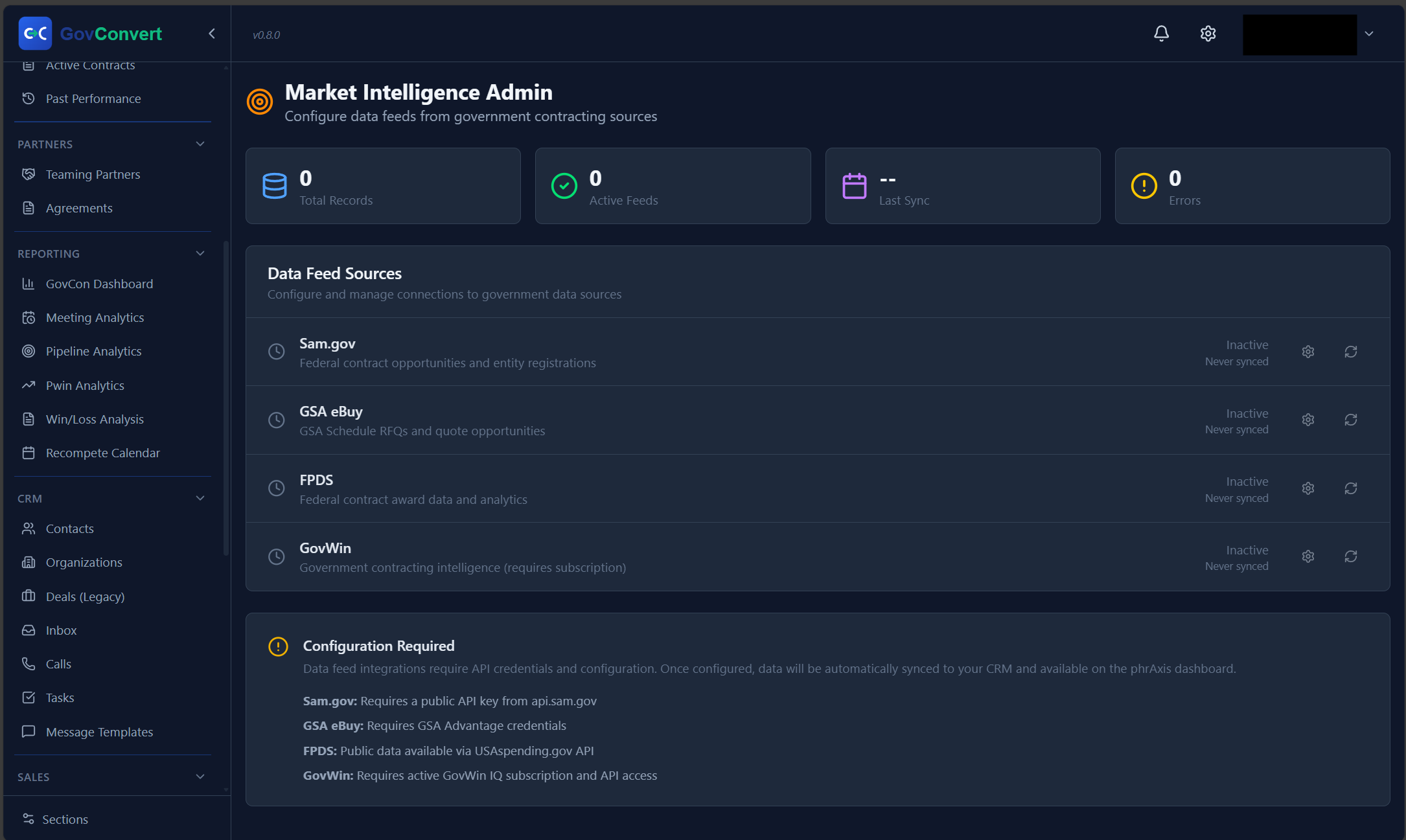1406x840 pixels.
Task: Click the GovConvert logo icon
Action: point(35,34)
